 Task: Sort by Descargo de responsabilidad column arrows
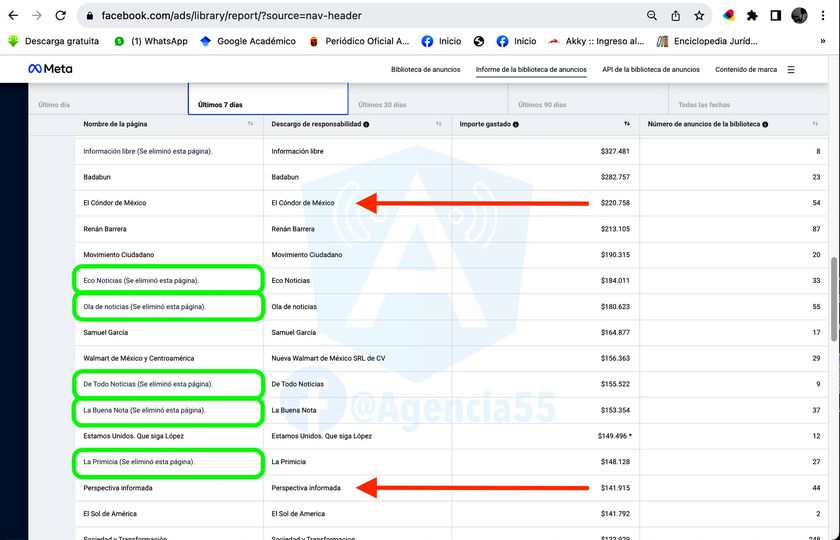pos(439,124)
